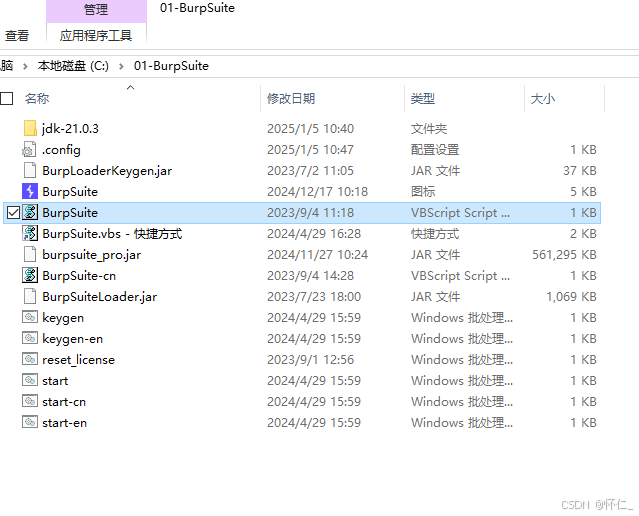Sort by 名称 column header
Image resolution: width=639 pixels, height=516 pixels.
37,99
